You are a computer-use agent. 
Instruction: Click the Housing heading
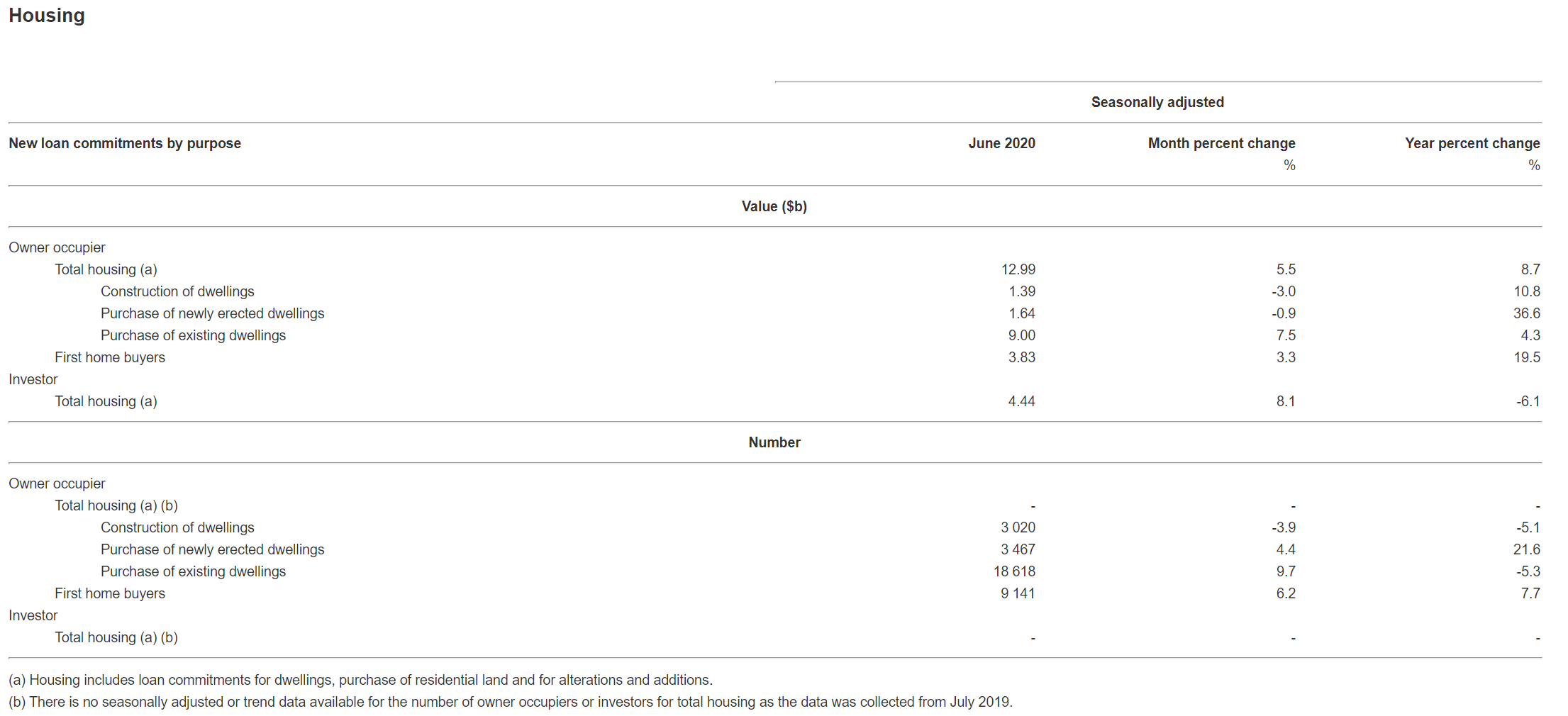47,16
